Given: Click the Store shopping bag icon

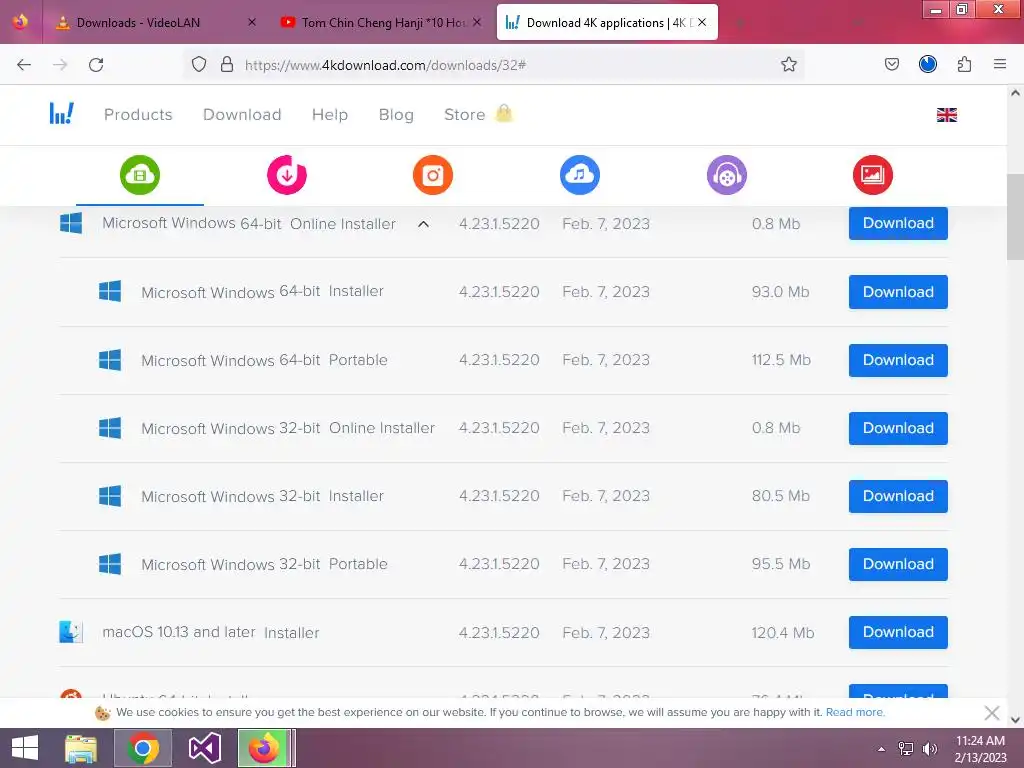Looking at the screenshot, I should tap(504, 114).
